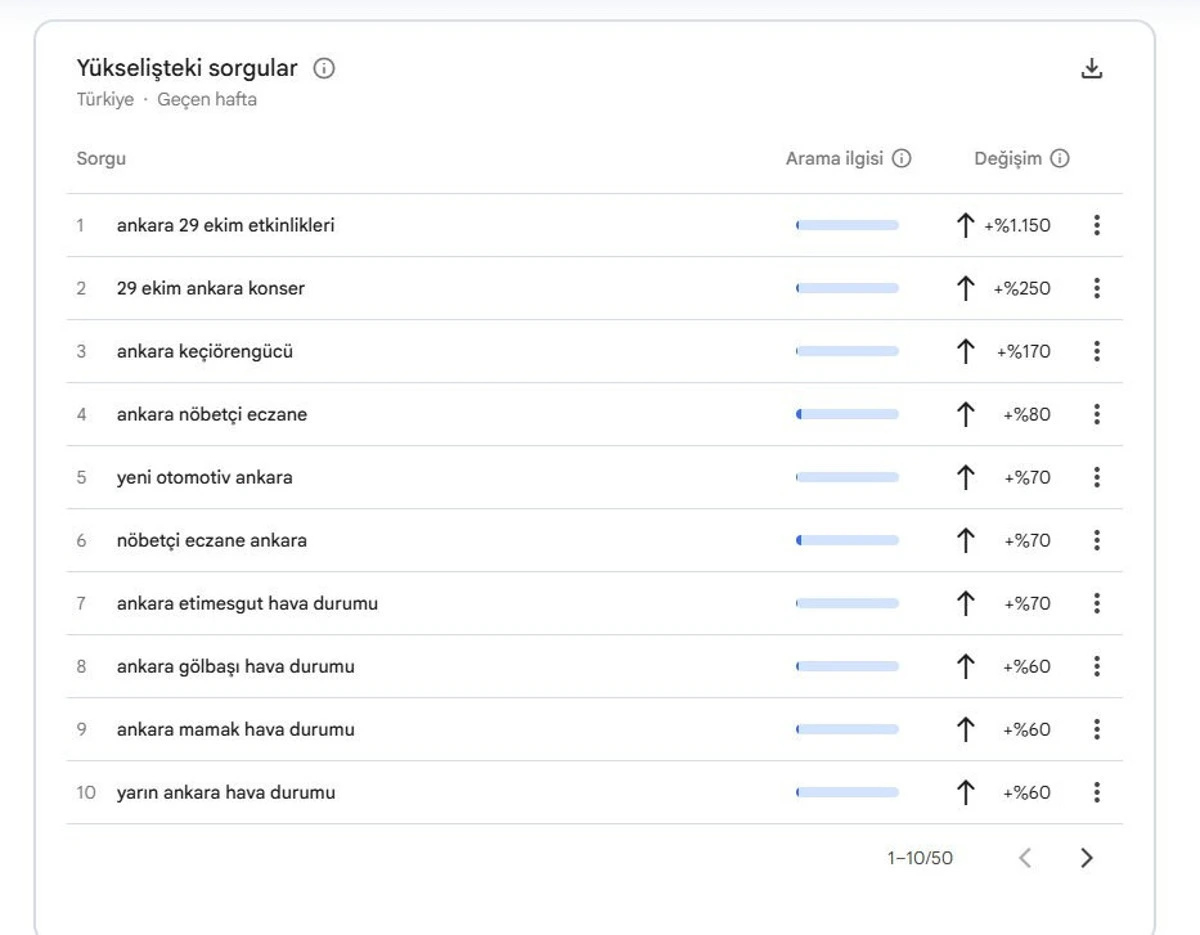Open query 29 ekim ankara konser
Viewport: 1200px width, 935px height.
tap(211, 288)
